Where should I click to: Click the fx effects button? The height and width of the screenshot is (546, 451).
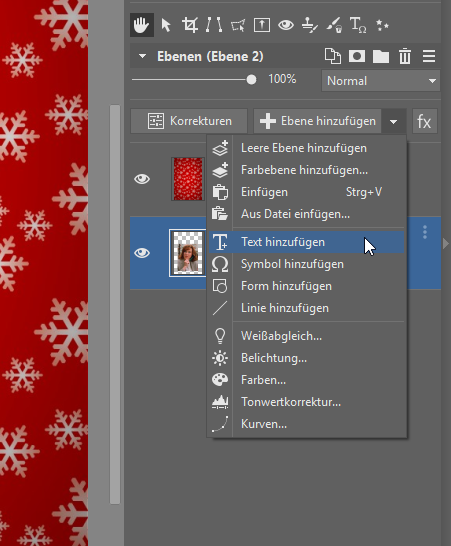point(425,122)
